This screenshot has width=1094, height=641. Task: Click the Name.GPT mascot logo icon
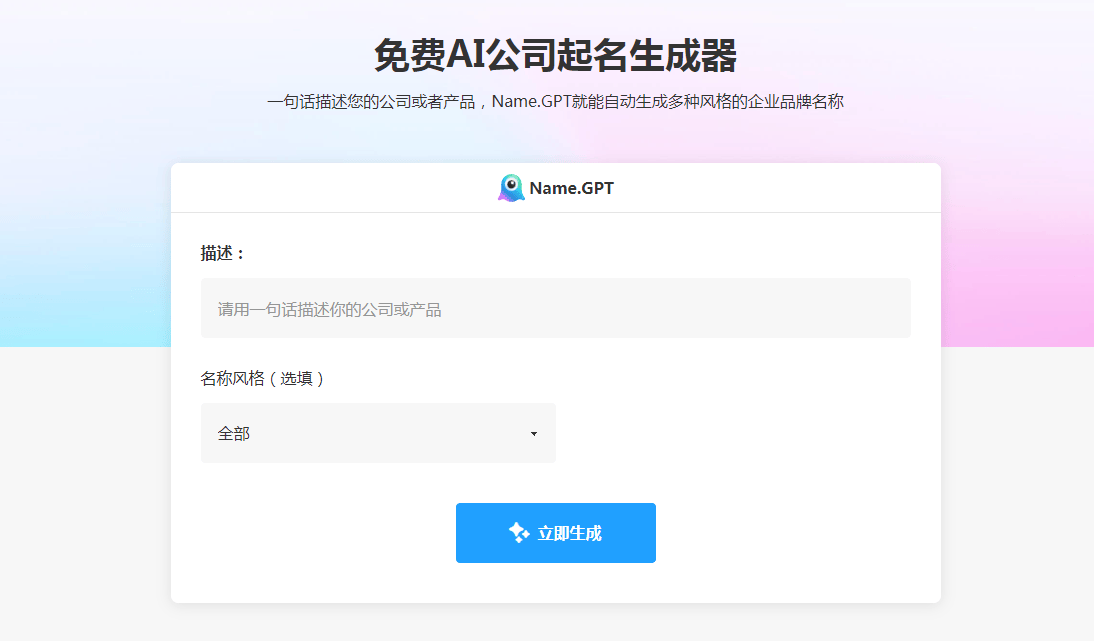[511, 188]
